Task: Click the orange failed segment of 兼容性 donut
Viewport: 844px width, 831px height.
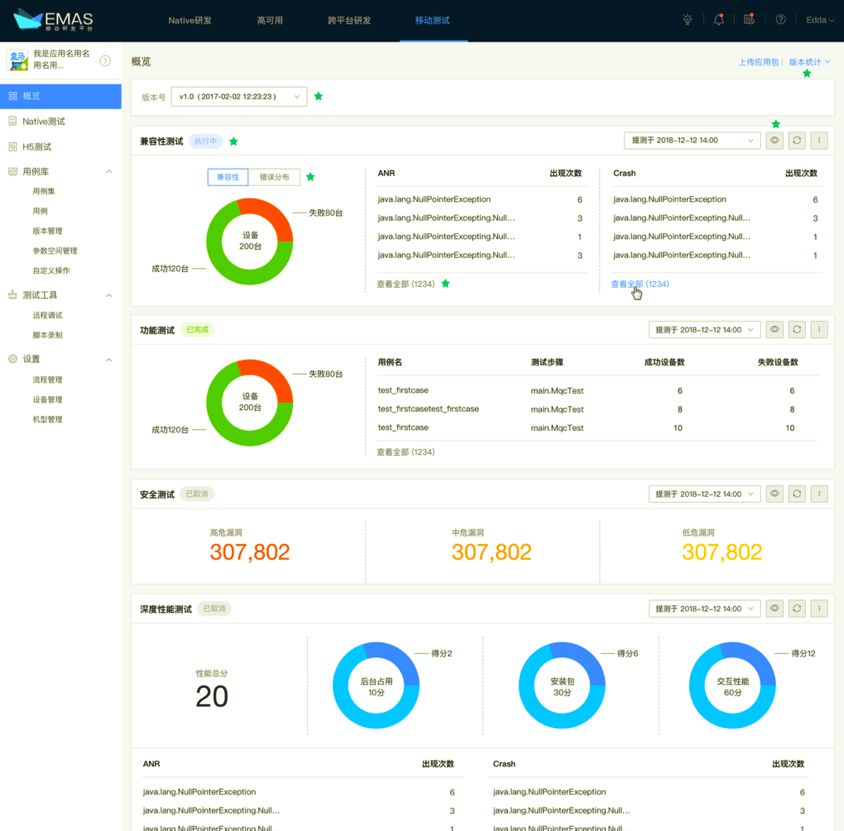Action: (x=268, y=214)
